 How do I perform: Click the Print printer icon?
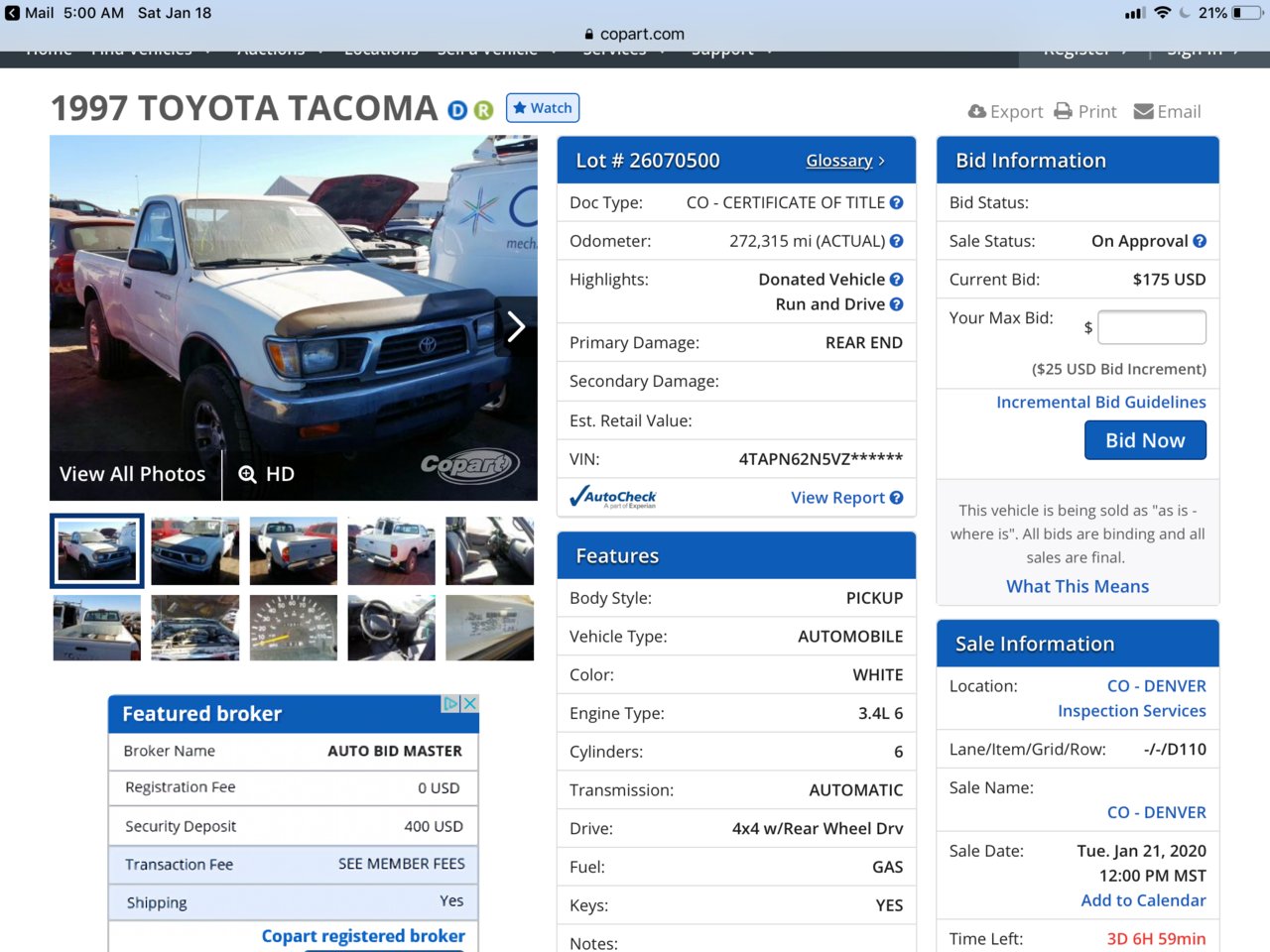click(1063, 111)
